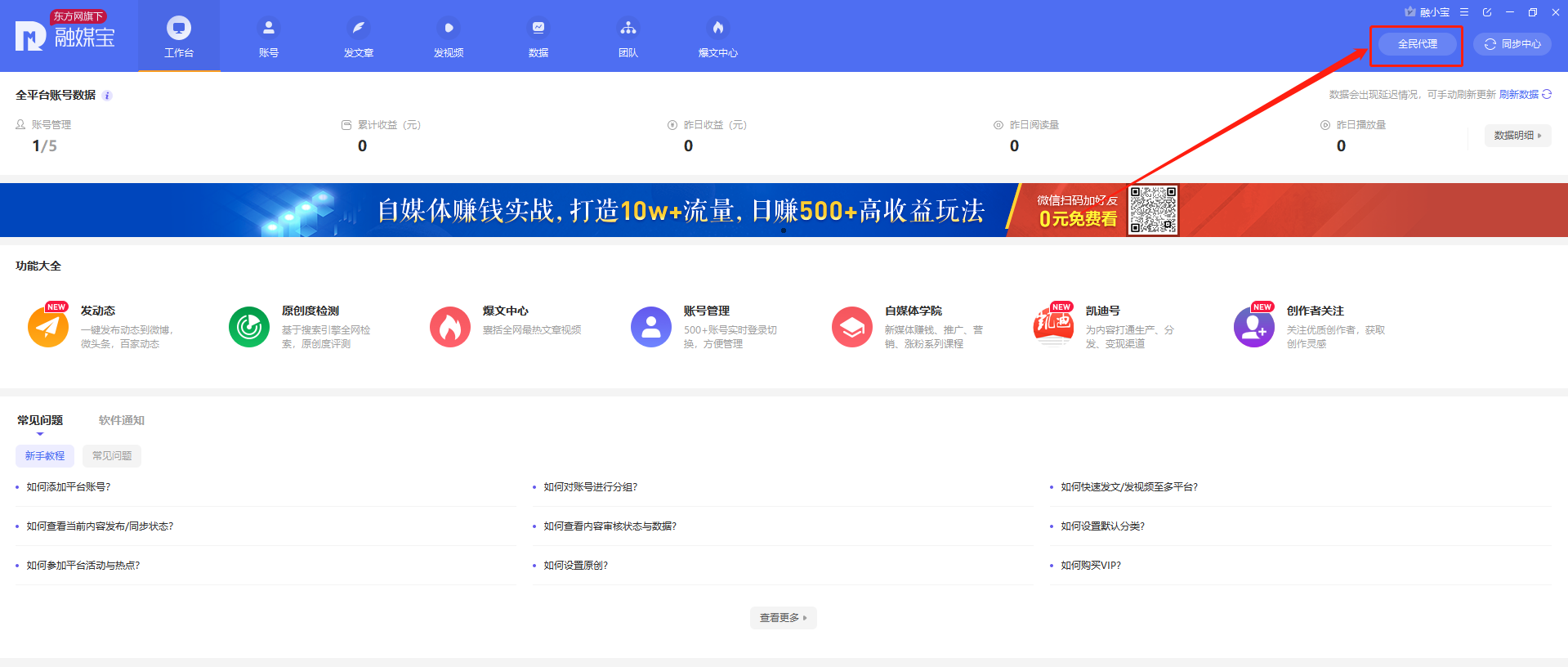
Task: Click the info icon beside 全平台账号数据
Action: 107,96
